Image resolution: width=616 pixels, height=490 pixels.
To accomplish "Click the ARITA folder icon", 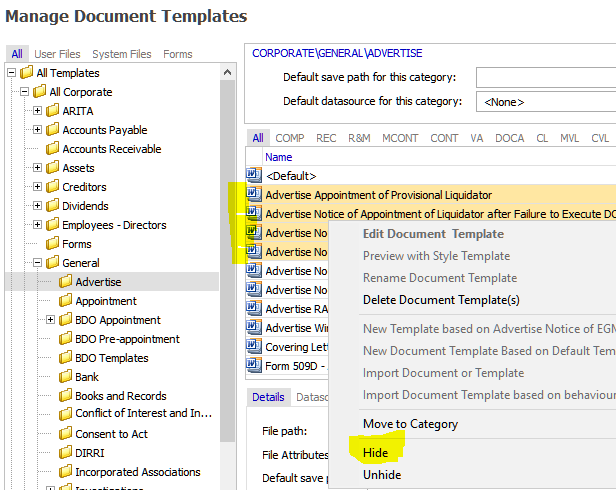I will [x=53, y=111].
